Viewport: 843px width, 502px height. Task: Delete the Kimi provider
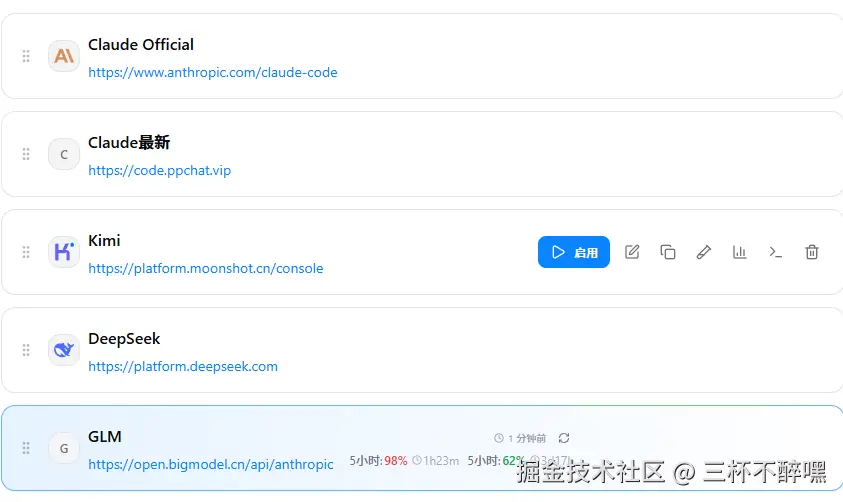tap(812, 252)
